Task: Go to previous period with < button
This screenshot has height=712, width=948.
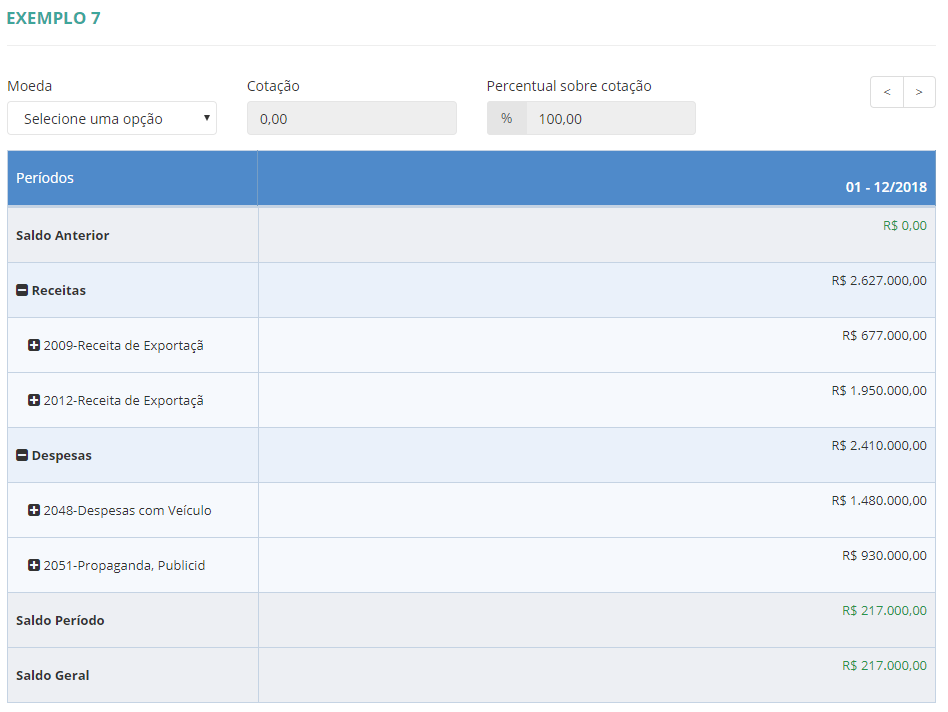Action: pyautogui.click(x=887, y=92)
